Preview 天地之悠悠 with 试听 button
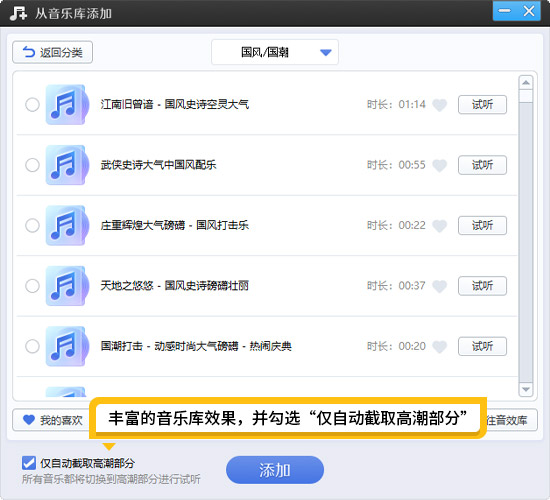This screenshot has width=550, height=500. point(482,286)
